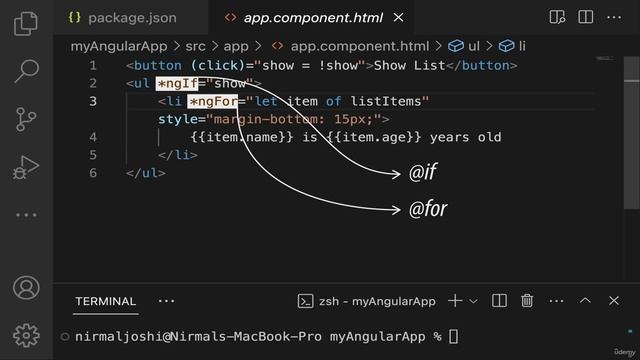Open the Explorer view in activity bar

[x=26, y=24]
